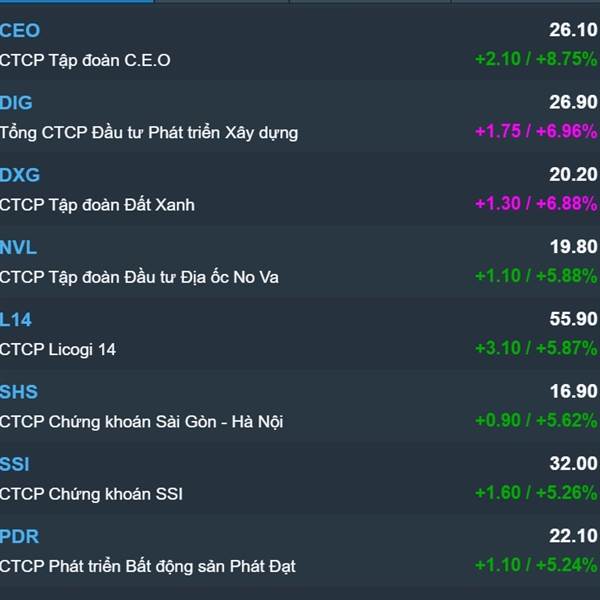Select the DXG ticker symbol
The image size is (600, 600).
(x=20, y=175)
